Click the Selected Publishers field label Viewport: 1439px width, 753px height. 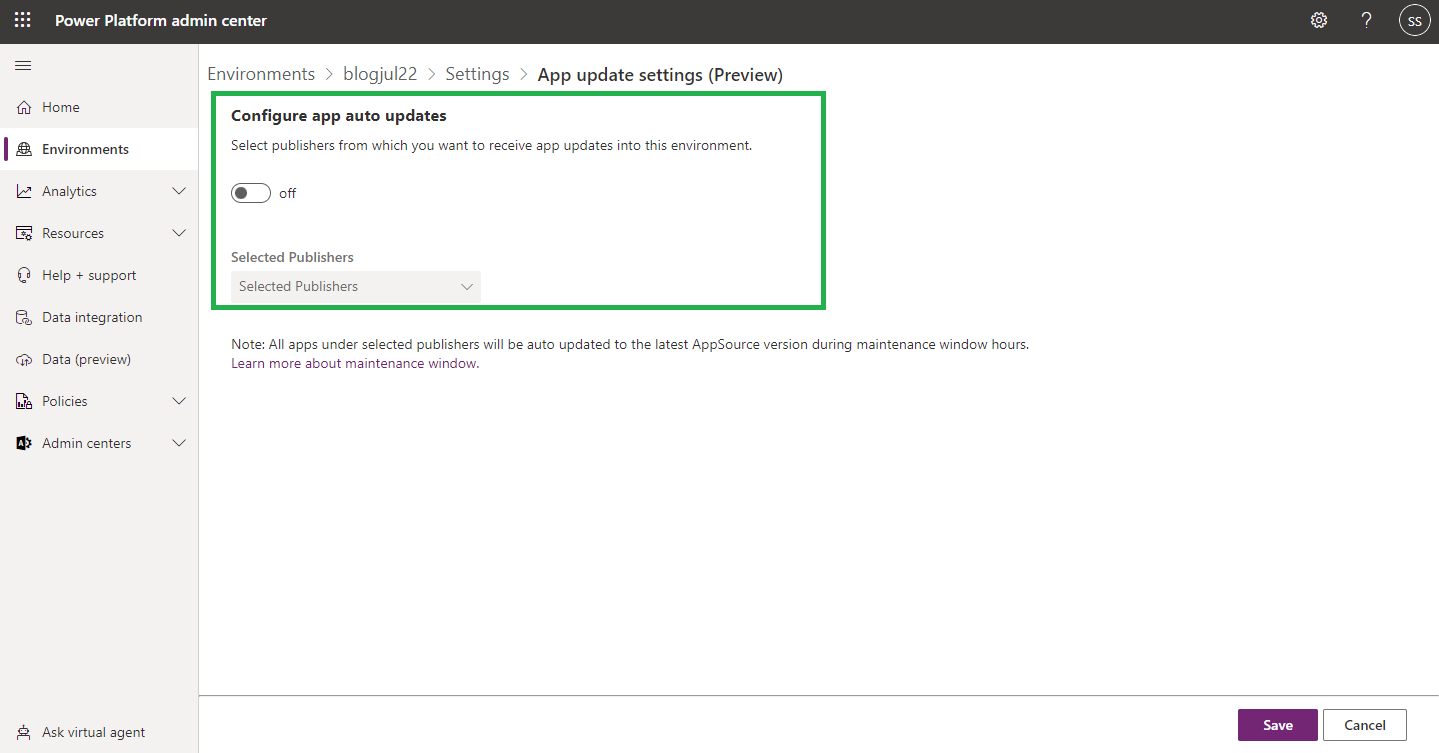[292, 257]
